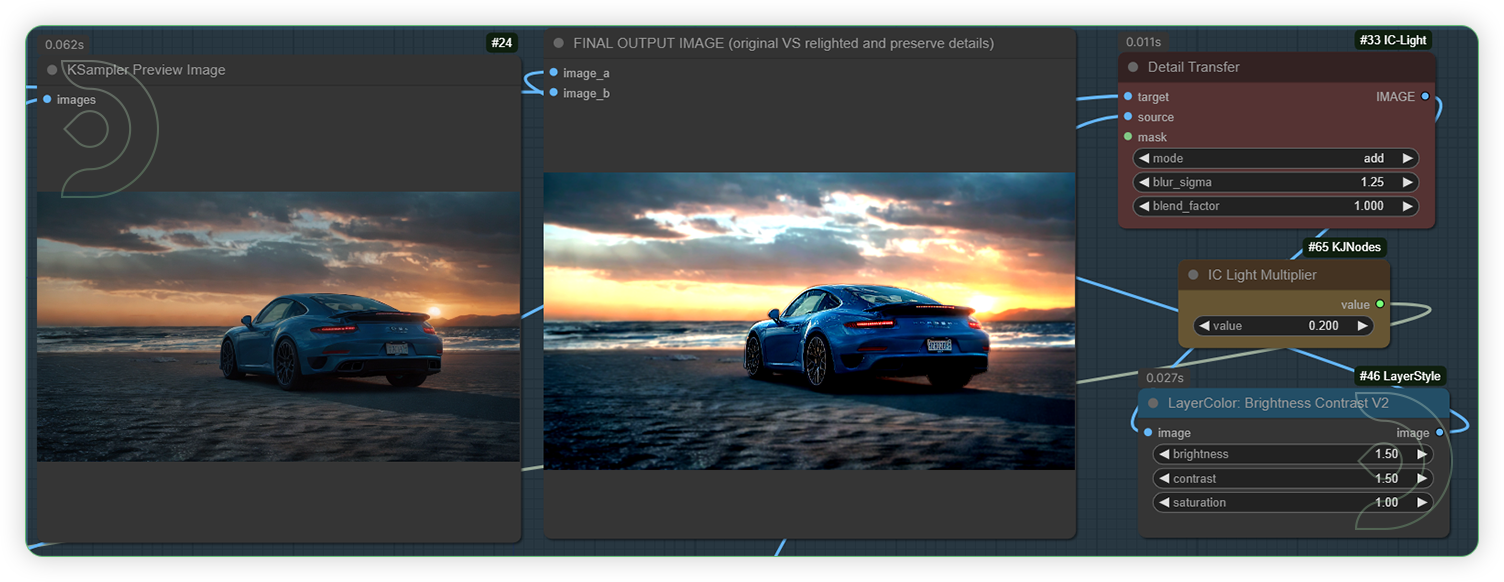
Task: Click the image_b input connector
Action: [x=554, y=93]
